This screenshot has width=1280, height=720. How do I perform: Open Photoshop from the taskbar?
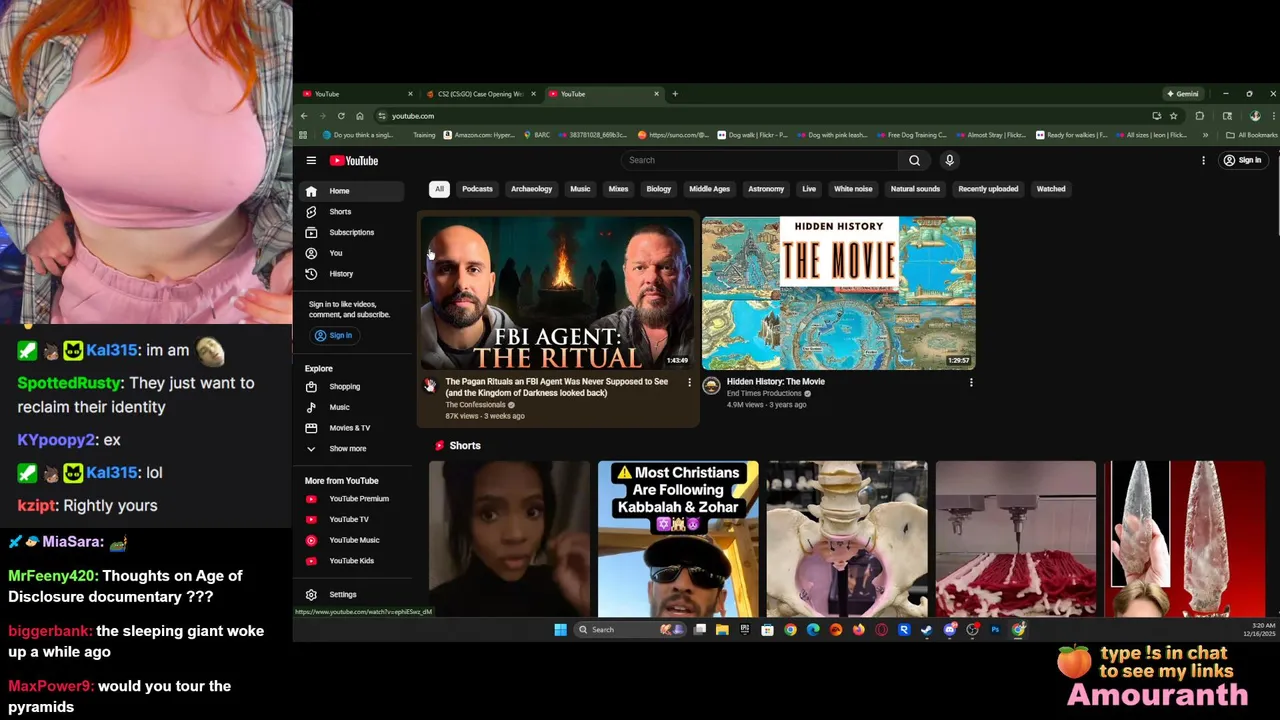[995, 630]
